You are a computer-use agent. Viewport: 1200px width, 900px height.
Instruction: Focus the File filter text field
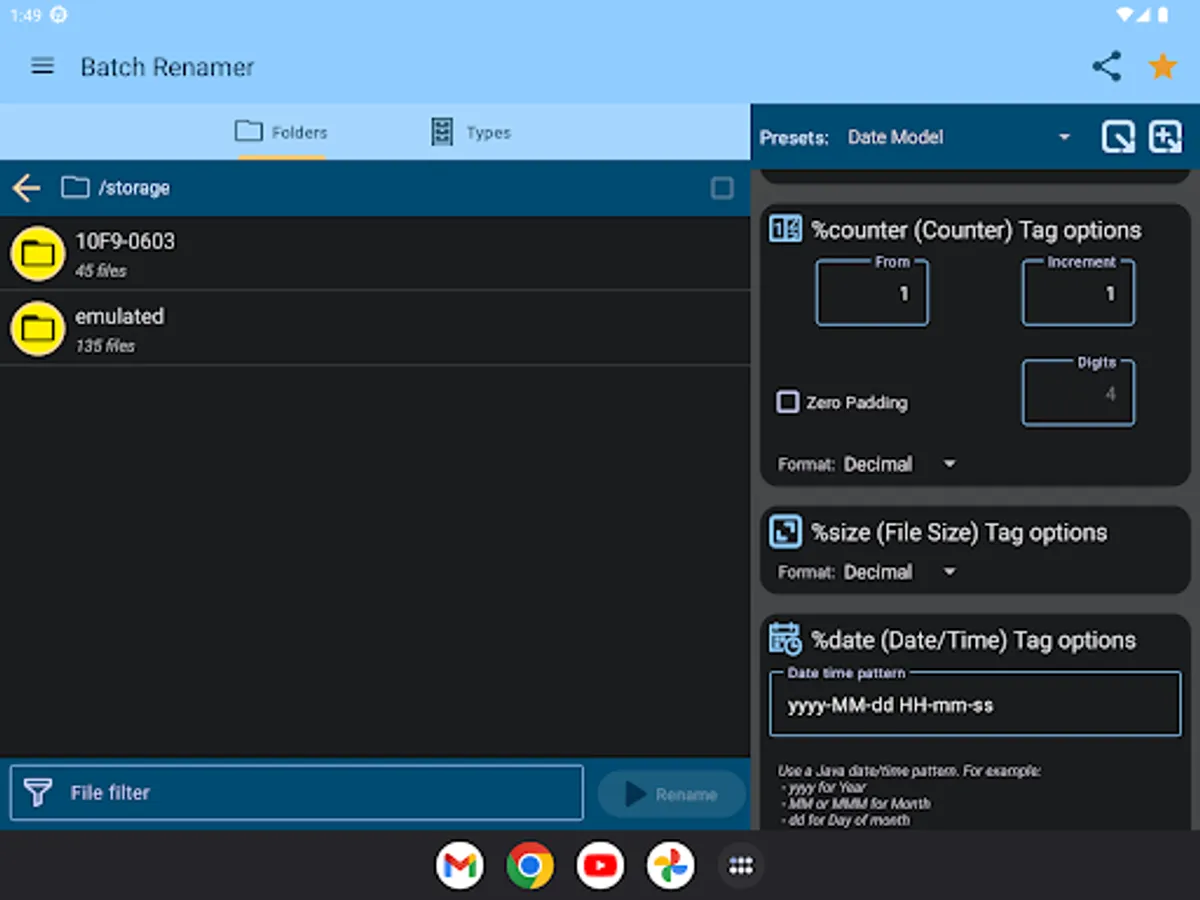297,793
